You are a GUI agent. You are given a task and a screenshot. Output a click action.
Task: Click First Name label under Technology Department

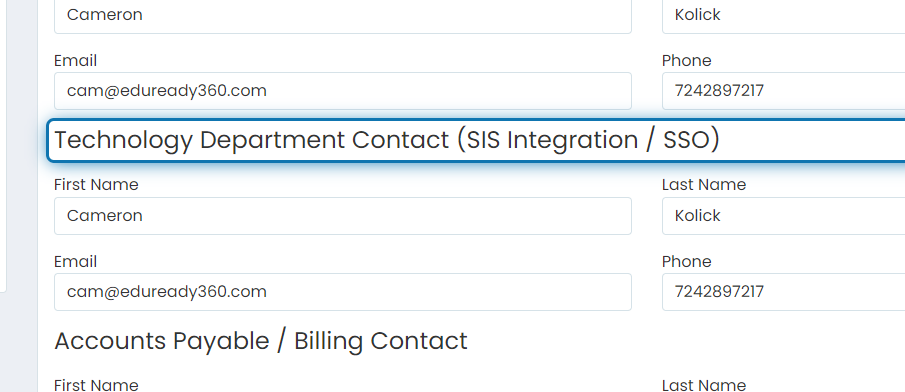point(96,185)
